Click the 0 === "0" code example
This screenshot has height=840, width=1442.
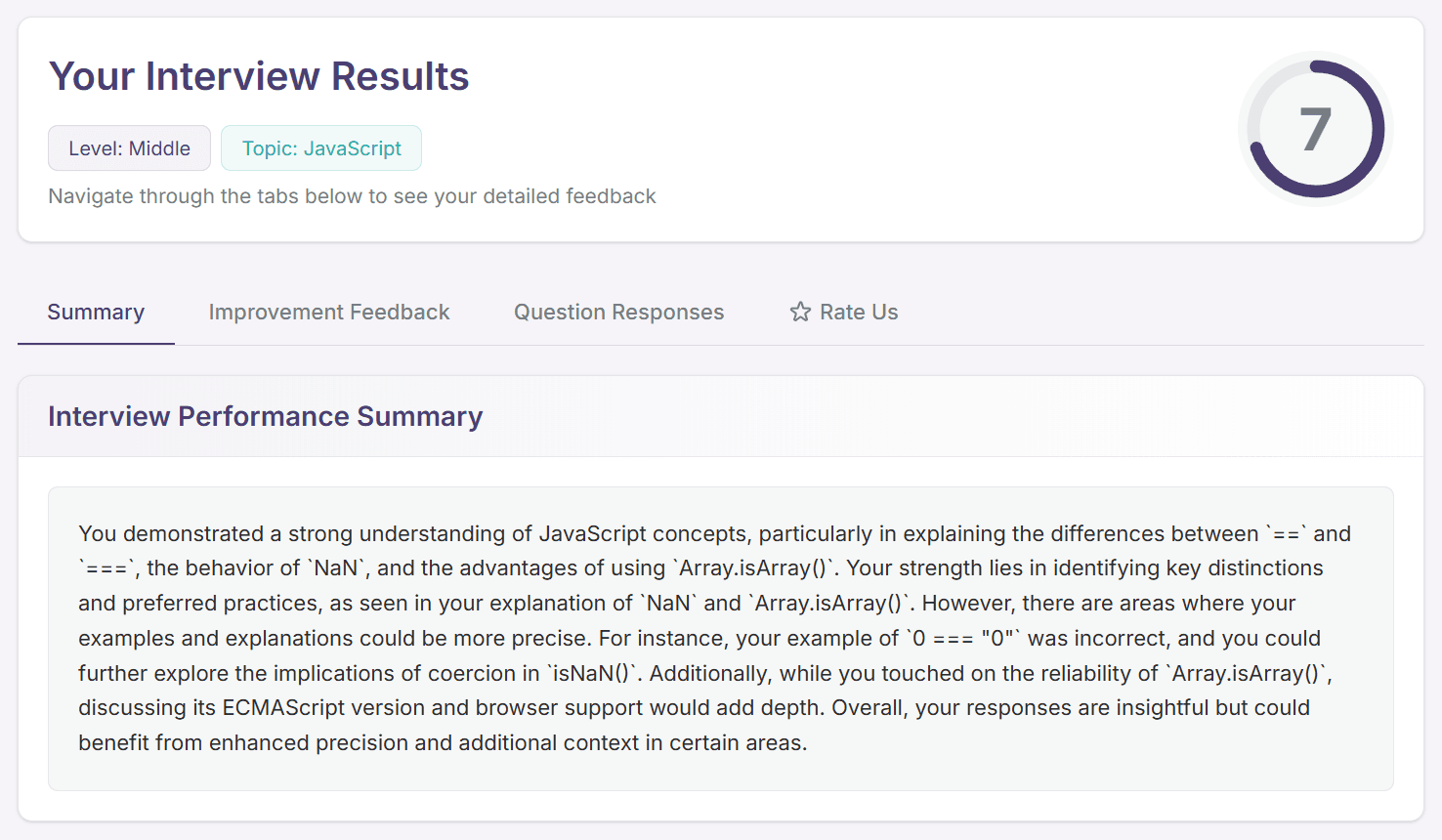pyautogui.click(x=963, y=638)
